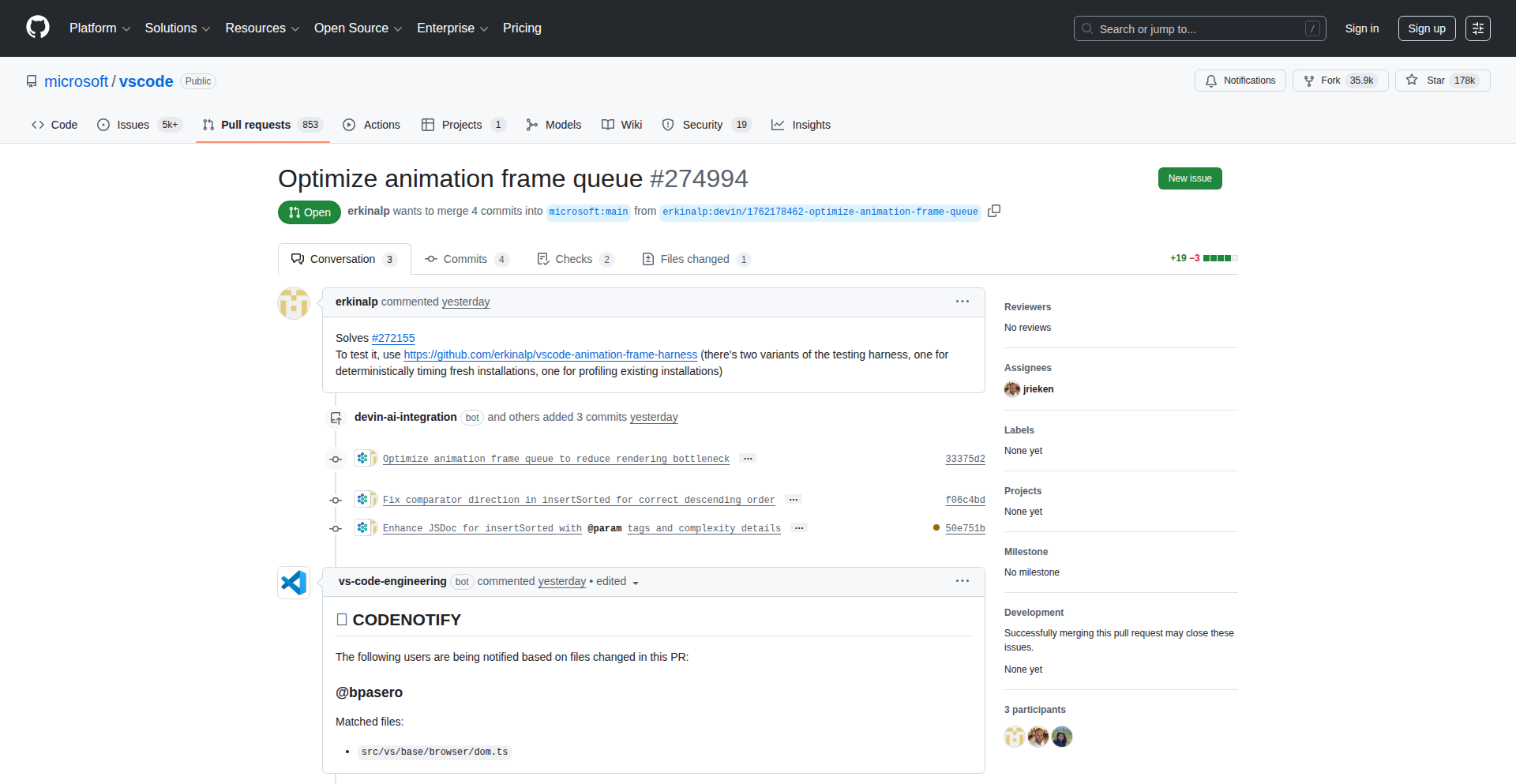Star the vscode repository via the star icon
The width and height of the screenshot is (1516, 784).
1413,80
